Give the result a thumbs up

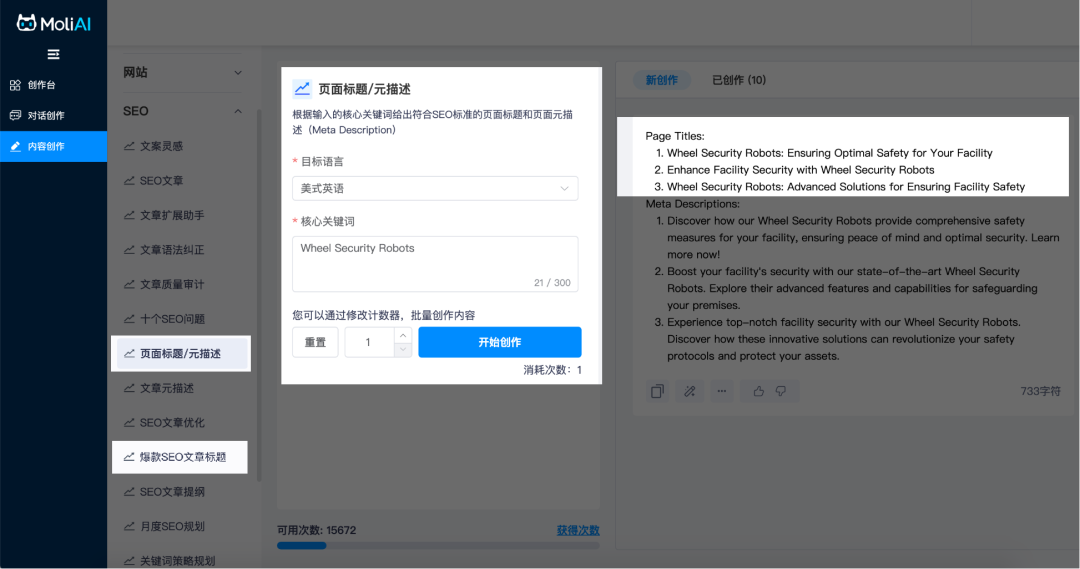759,391
